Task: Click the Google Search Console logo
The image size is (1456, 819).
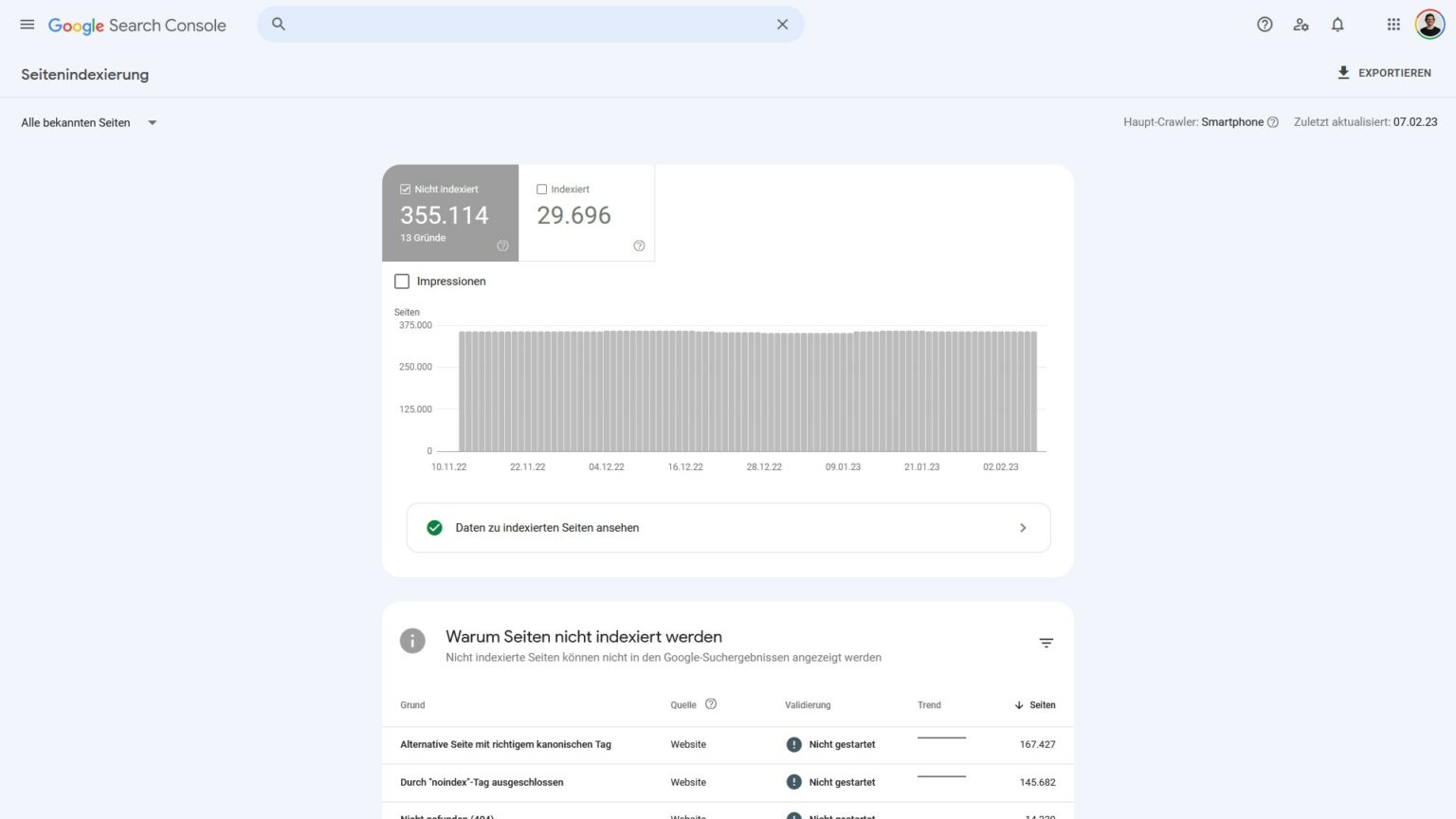Action: coord(137,26)
